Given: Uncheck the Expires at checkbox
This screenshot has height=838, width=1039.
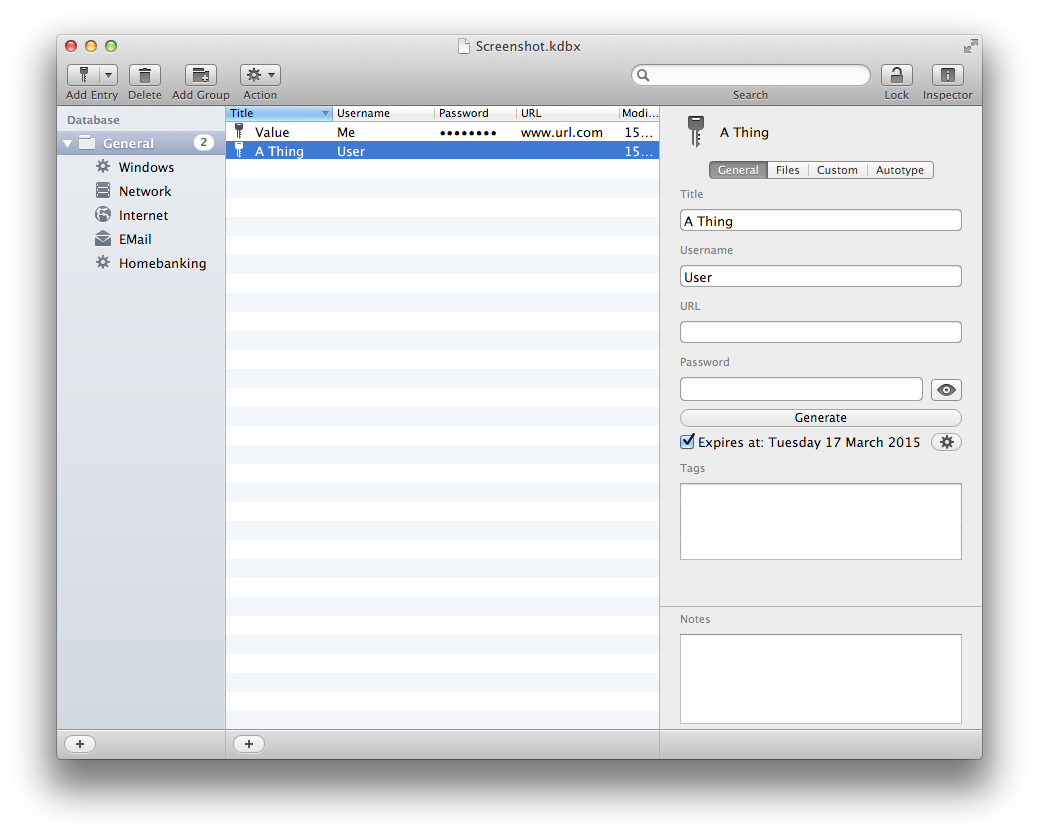Looking at the screenshot, I should click(x=687, y=442).
